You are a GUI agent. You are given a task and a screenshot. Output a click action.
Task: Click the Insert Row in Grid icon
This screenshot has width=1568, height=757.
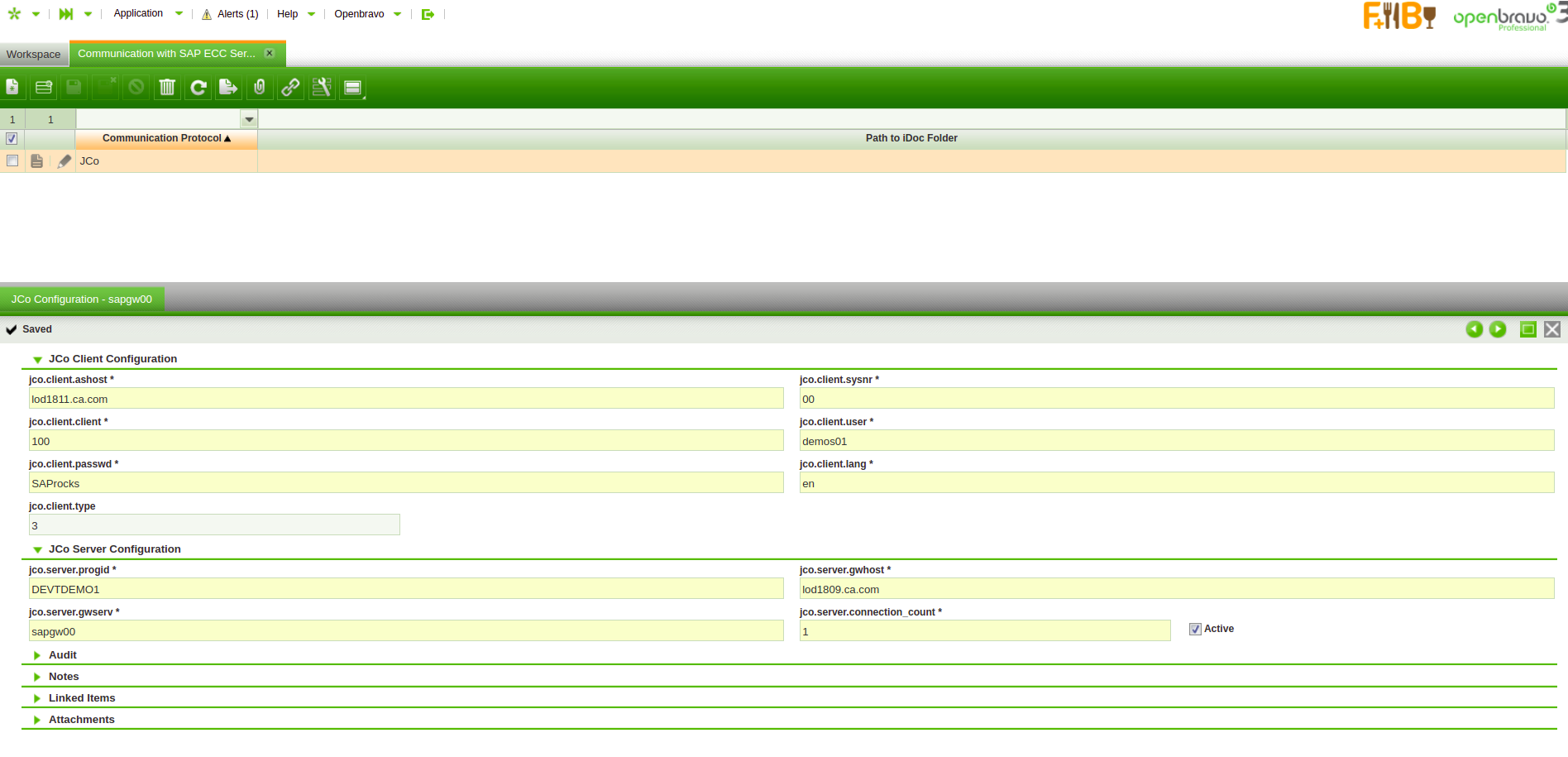[x=44, y=87]
